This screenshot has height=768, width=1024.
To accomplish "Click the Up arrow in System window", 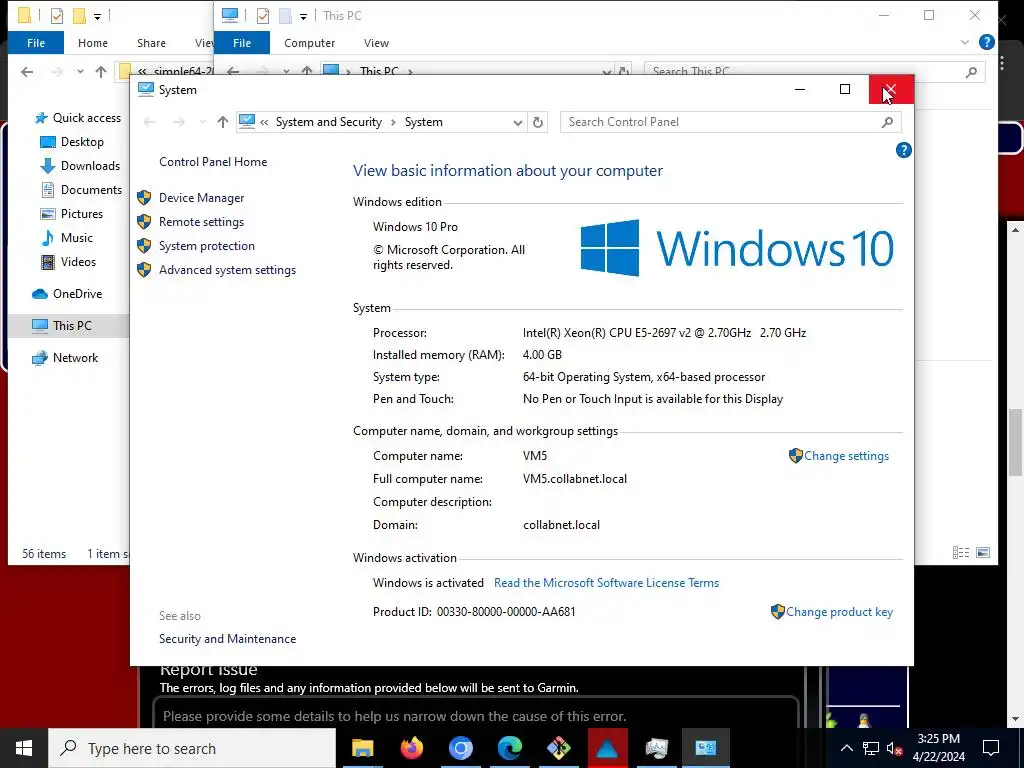I will (x=223, y=122).
